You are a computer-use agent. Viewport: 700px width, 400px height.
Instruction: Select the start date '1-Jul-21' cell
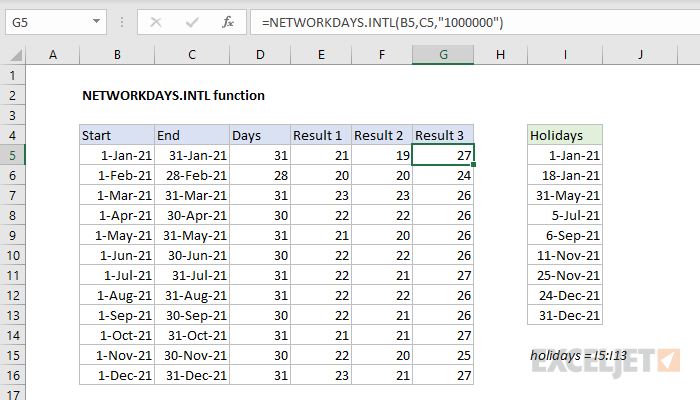pyautogui.click(x=117, y=275)
